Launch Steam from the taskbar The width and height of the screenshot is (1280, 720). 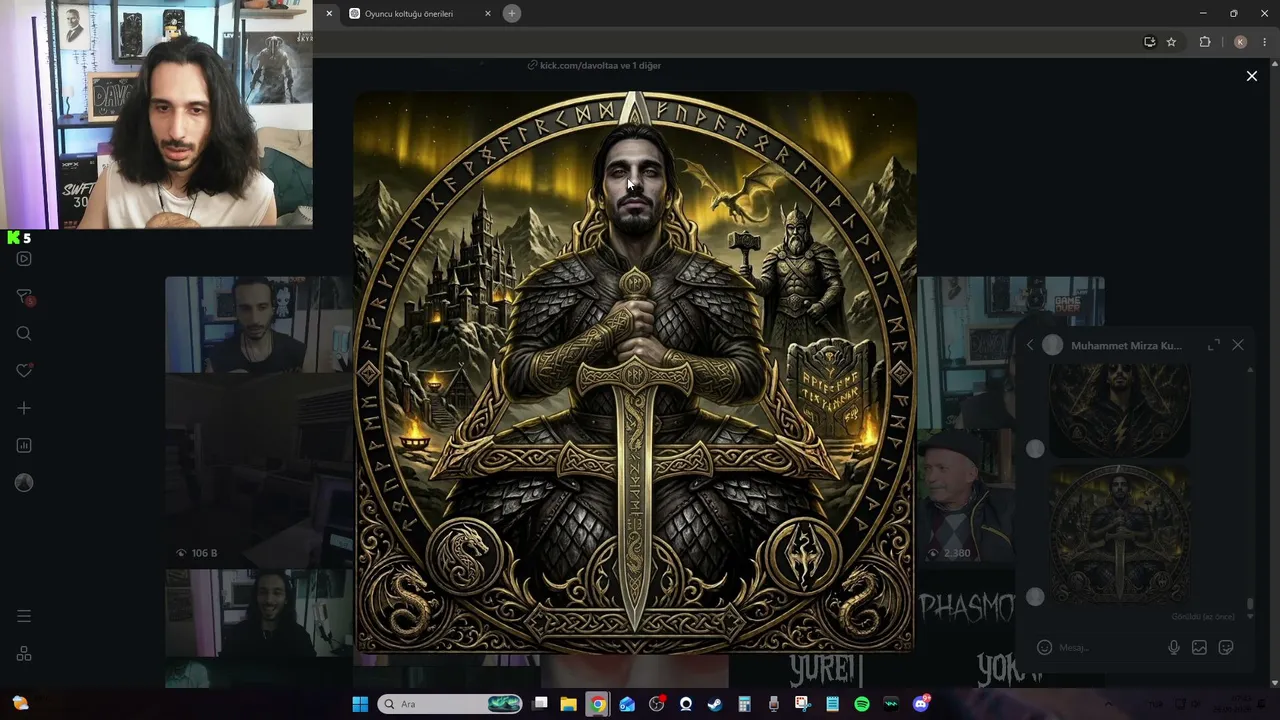click(715, 704)
